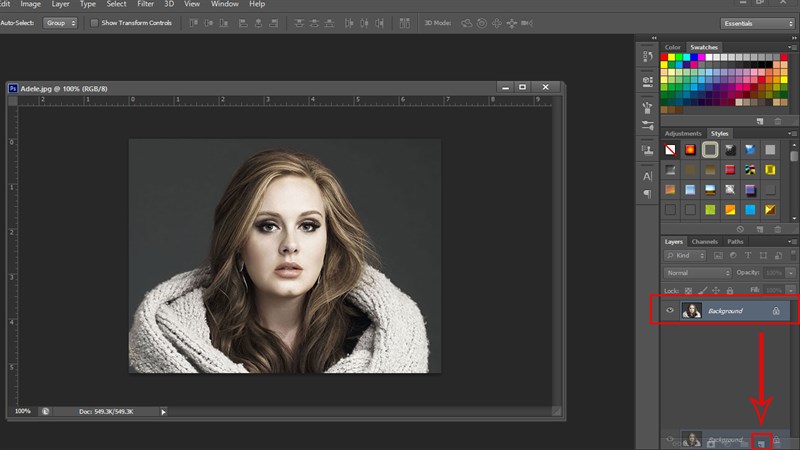This screenshot has width=800, height=450.
Task: Open status bar Doc info arrow
Action: [163, 412]
